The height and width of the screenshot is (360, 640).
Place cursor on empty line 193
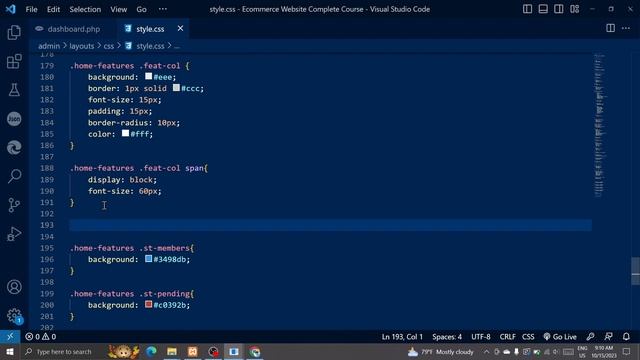pos(330,225)
